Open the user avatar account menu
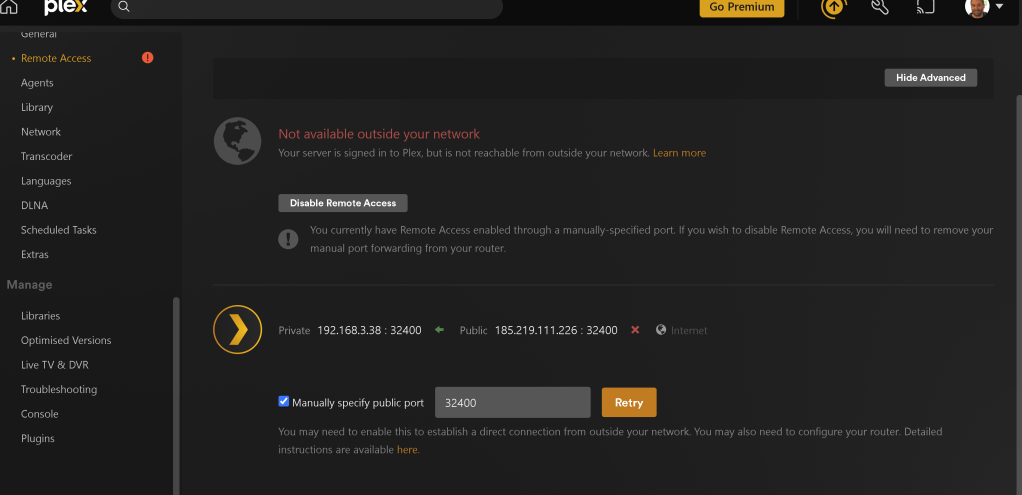The height and width of the screenshot is (495, 1022). [x=983, y=7]
